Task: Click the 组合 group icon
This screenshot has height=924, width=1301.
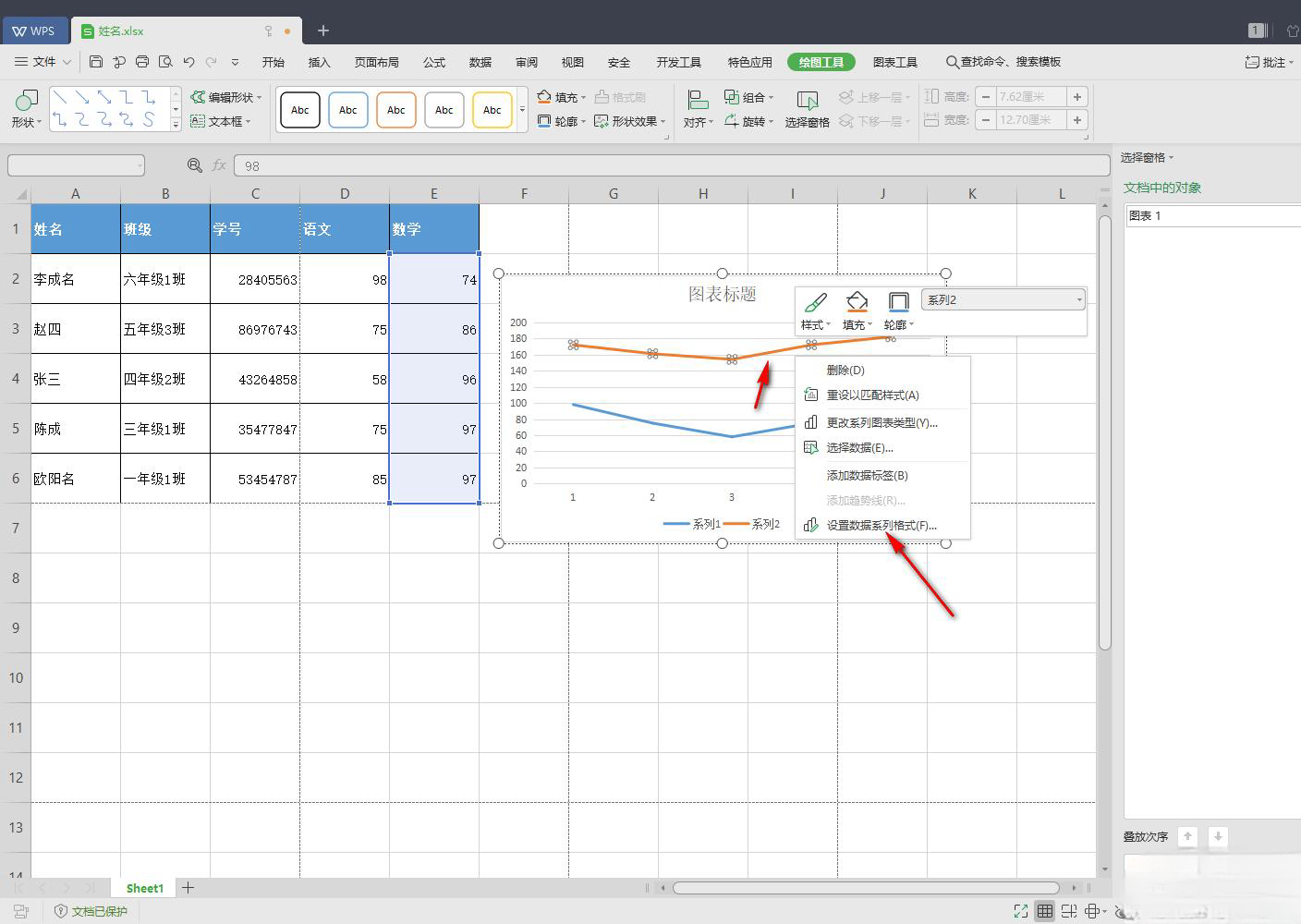Action: [731, 96]
